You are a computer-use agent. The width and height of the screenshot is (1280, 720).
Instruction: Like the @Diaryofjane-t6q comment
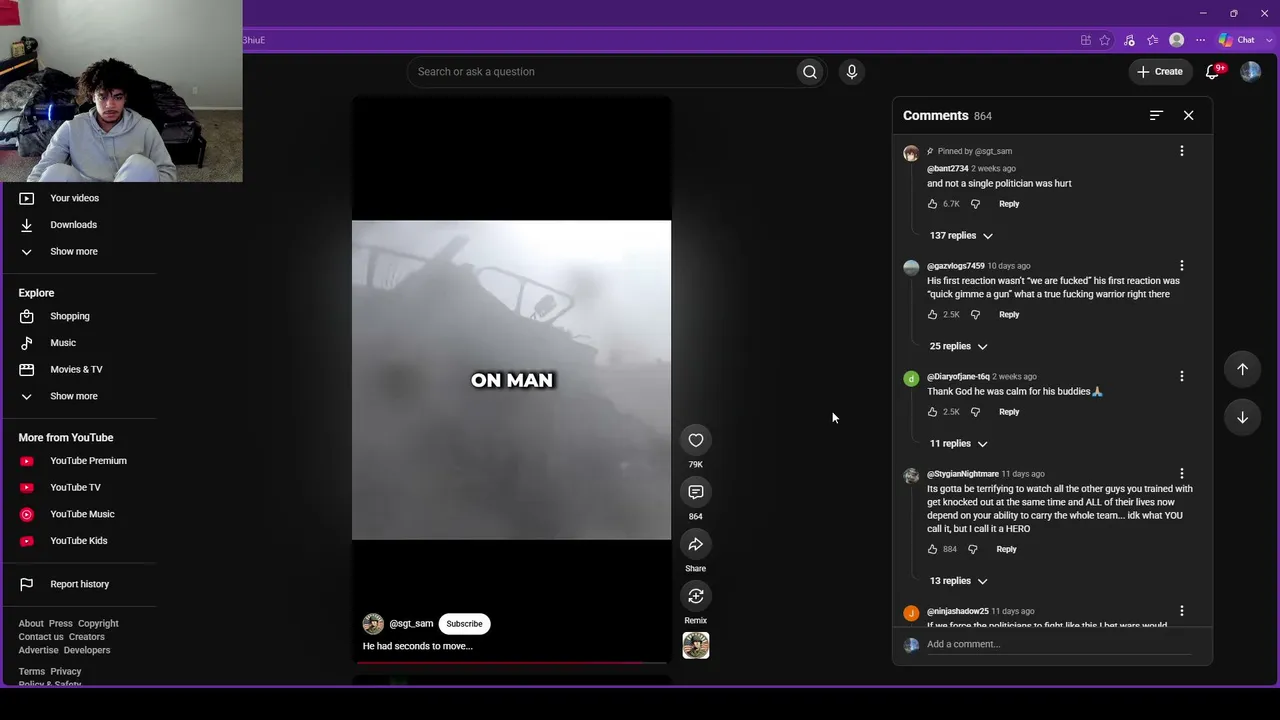click(x=932, y=412)
